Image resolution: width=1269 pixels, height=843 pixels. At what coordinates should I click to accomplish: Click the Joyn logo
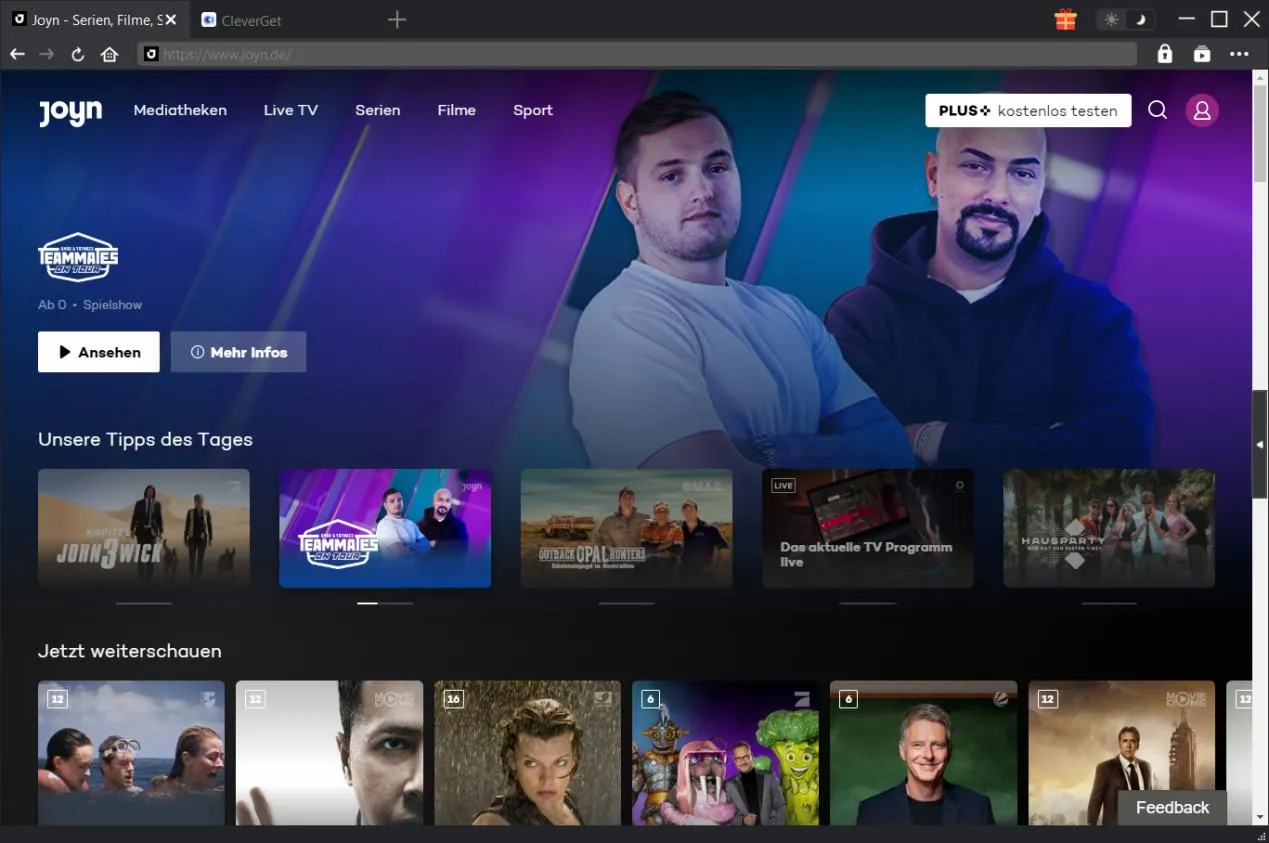pyautogui.click(x=70, y=112)
